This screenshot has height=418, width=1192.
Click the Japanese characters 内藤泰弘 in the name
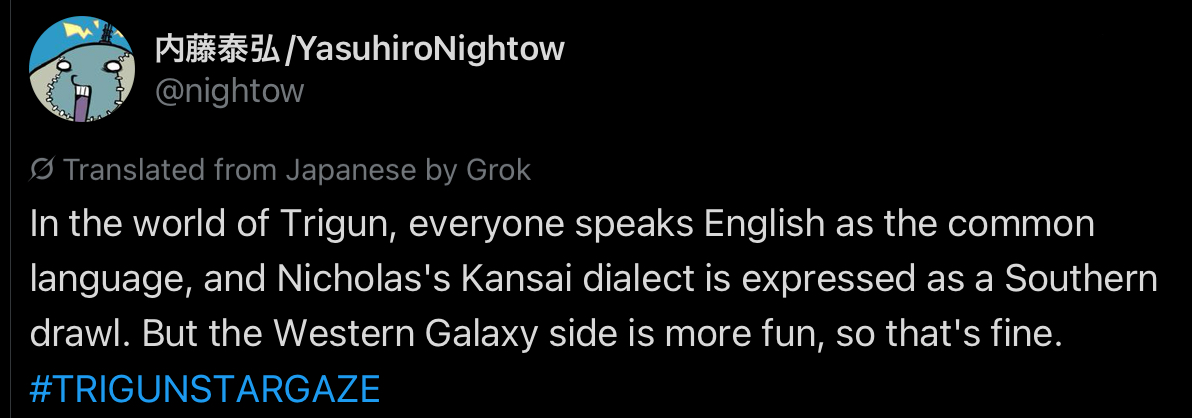click(x=217, y=48)
